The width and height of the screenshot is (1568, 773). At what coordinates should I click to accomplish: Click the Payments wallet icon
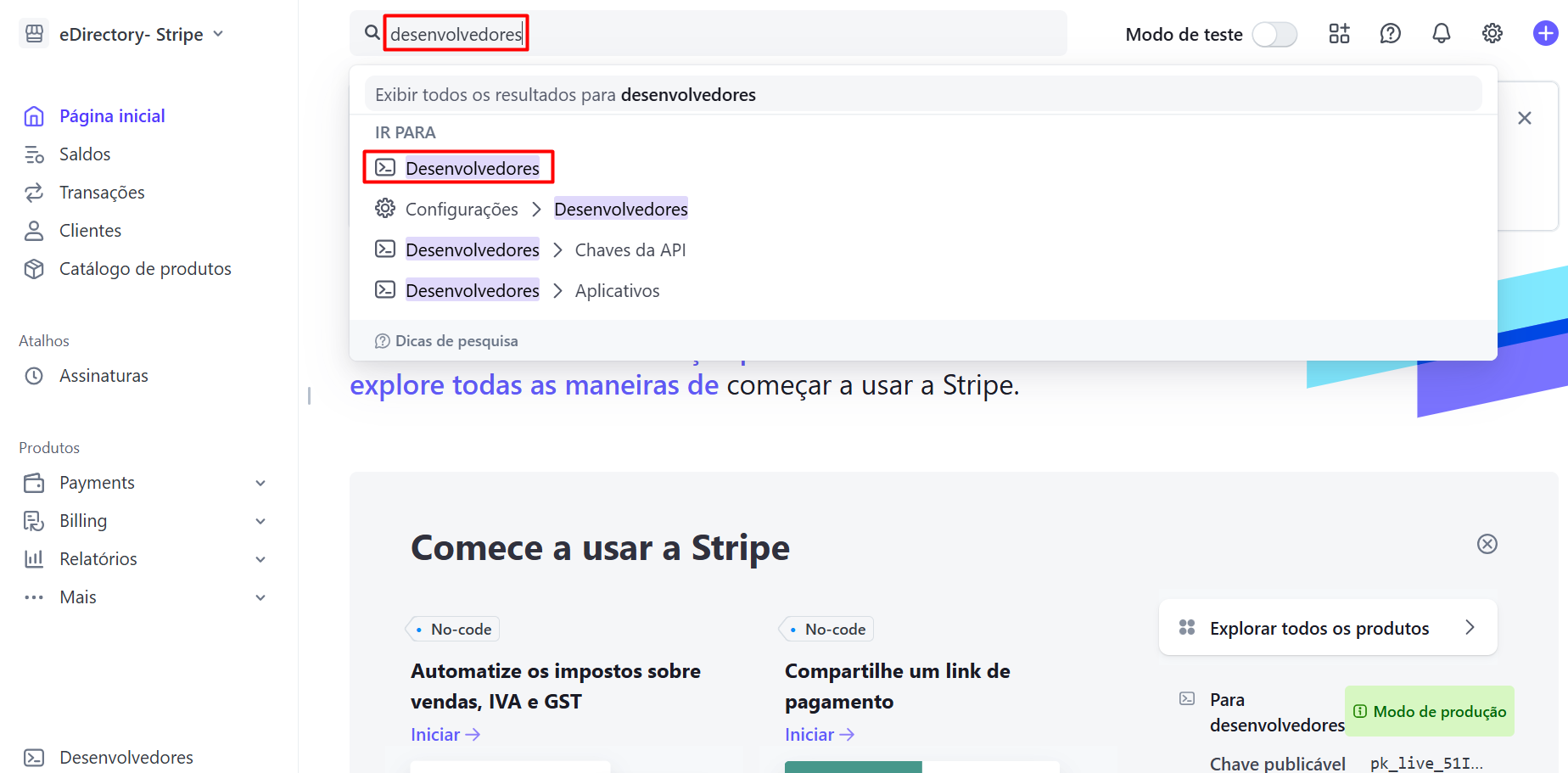point(34,483)
